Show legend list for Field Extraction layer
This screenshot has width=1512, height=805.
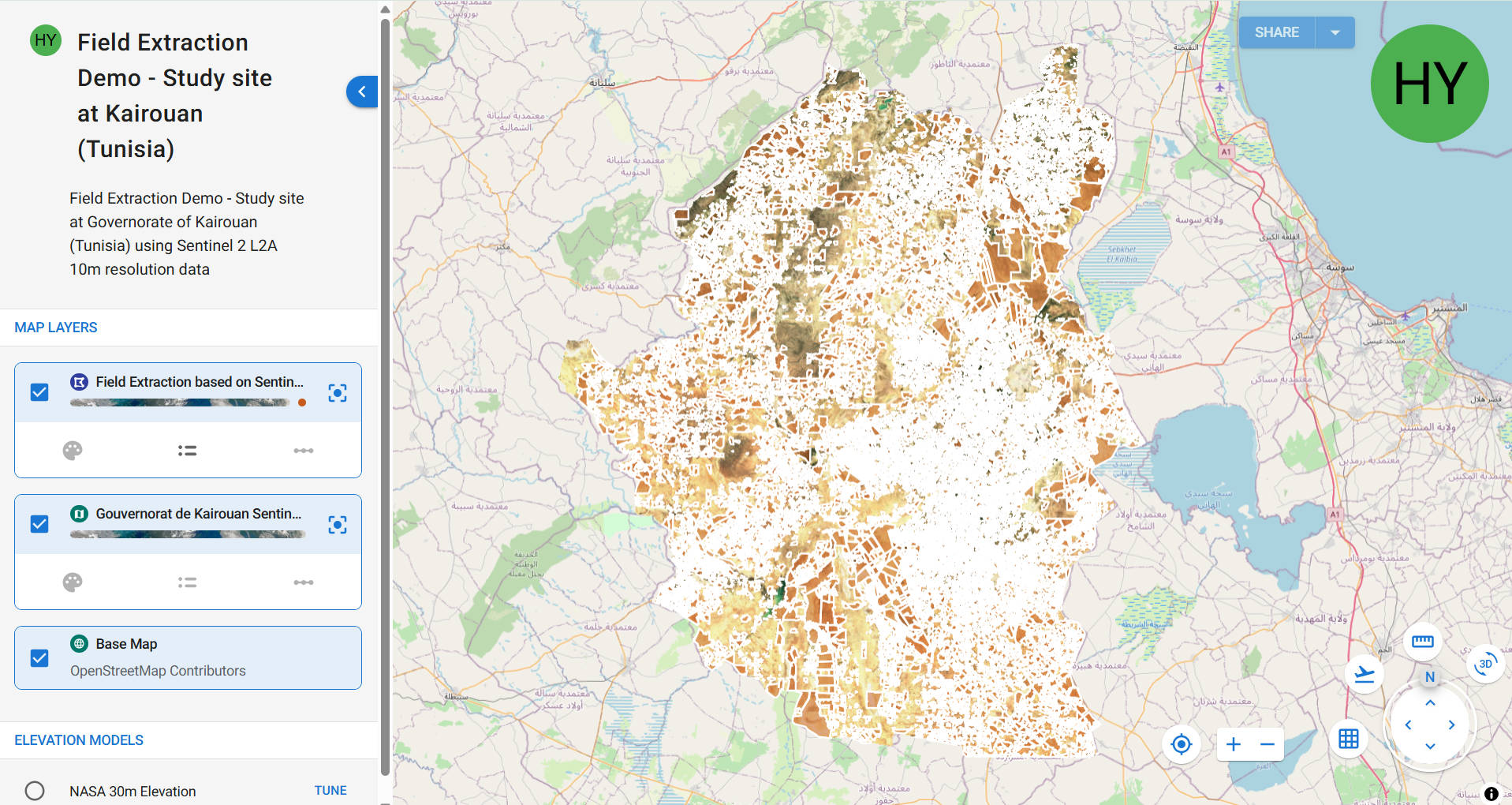(187, 451)
